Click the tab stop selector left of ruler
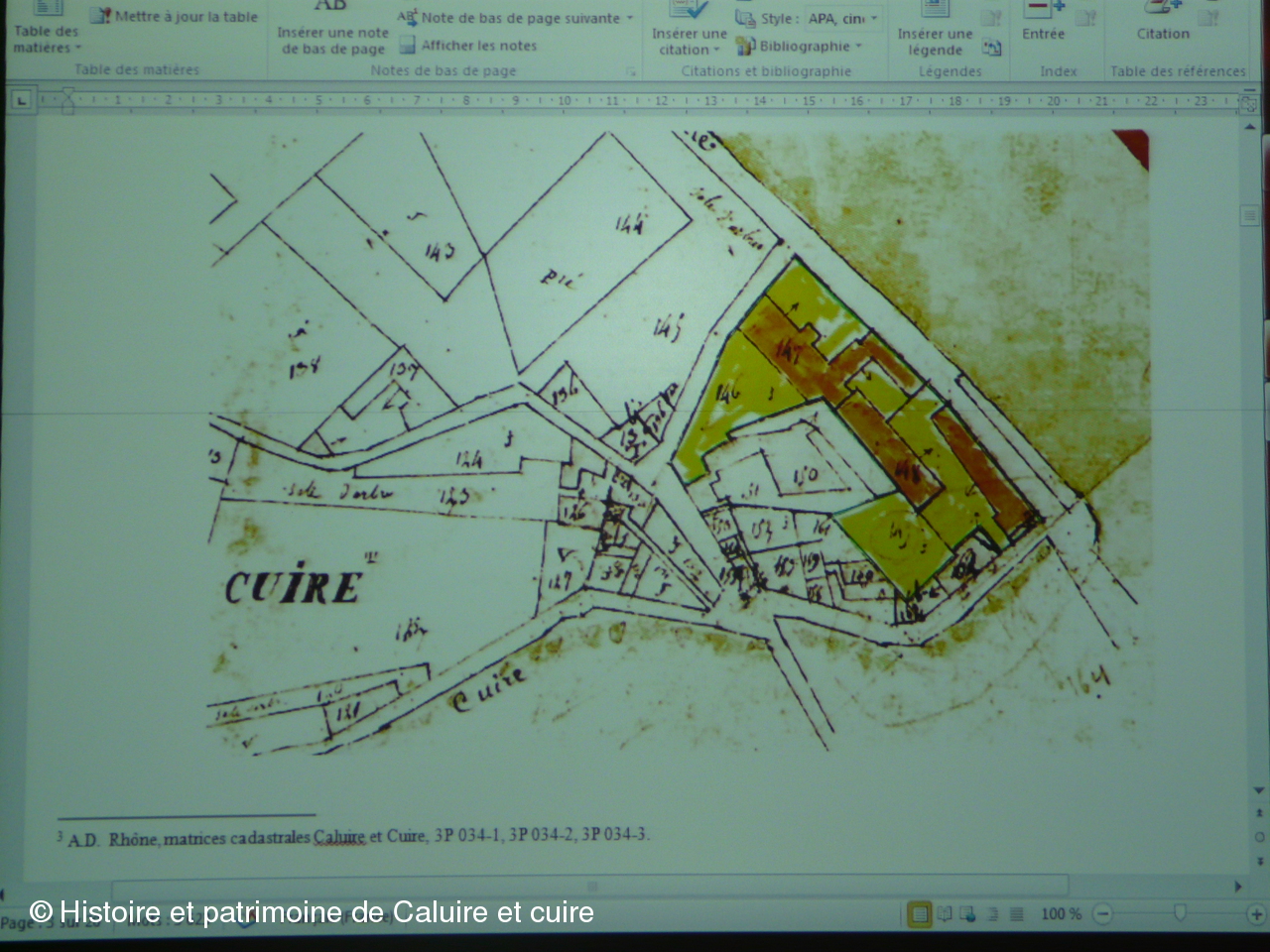The width and height of the screenshot is (1270, 952). tap(22, 100)
